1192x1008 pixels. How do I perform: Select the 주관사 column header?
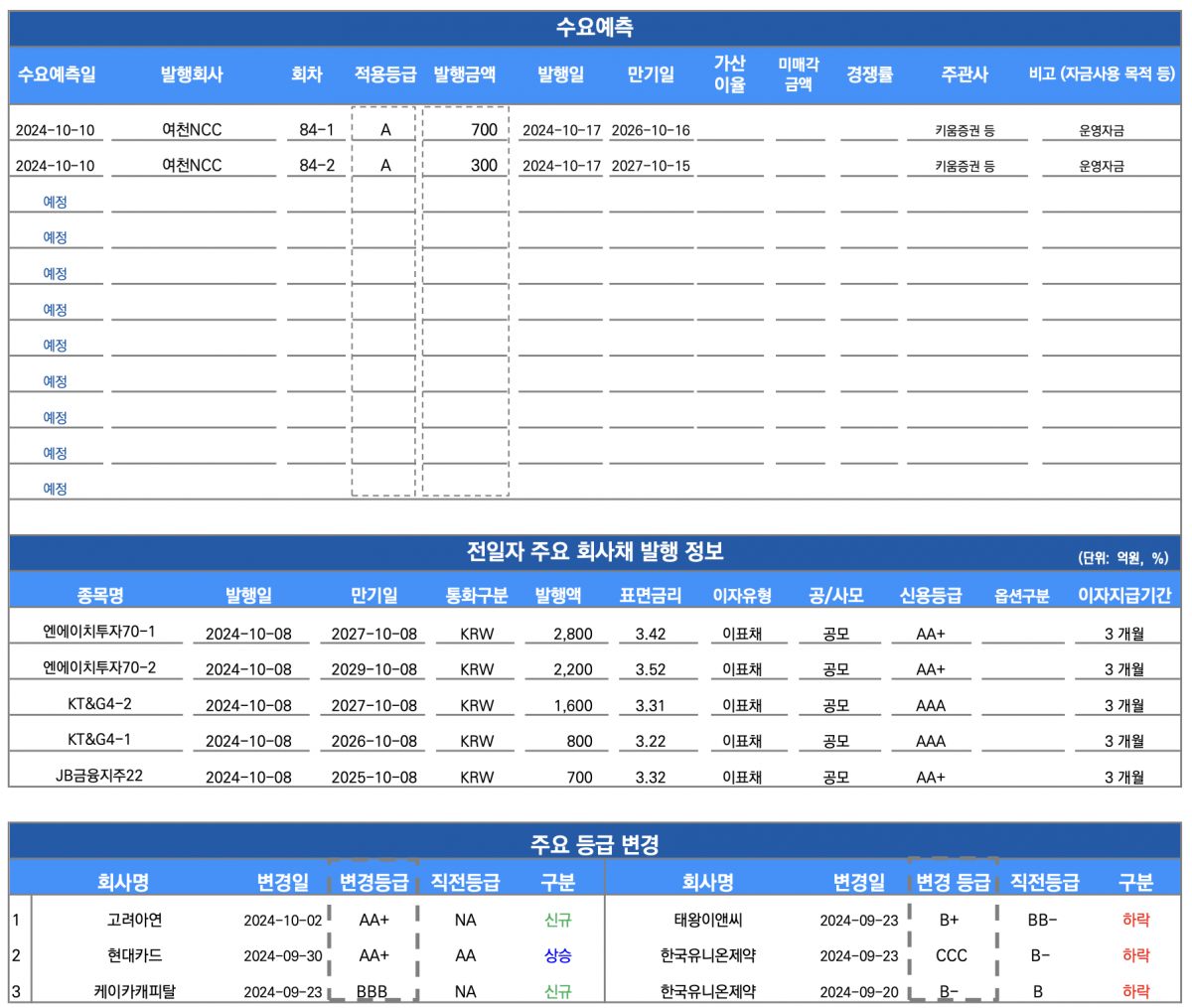(x=965, y=74)
